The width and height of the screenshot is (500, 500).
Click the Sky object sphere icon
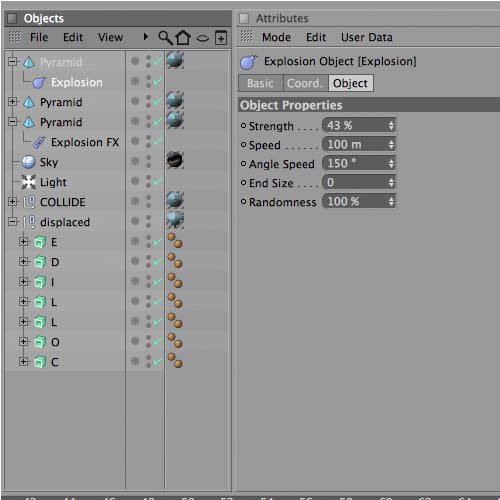point(29,162)
